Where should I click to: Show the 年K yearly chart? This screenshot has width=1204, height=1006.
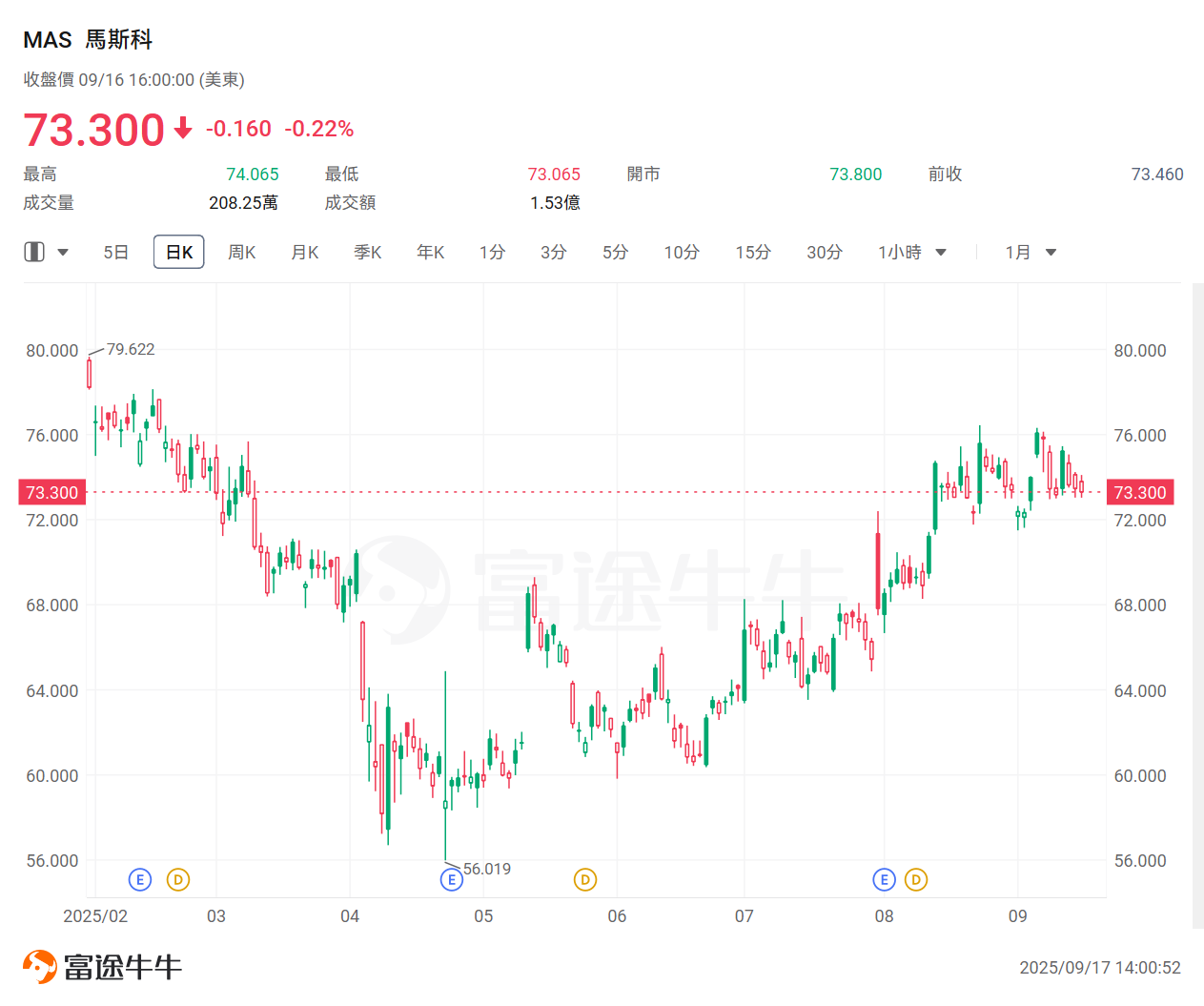point(431,253)
